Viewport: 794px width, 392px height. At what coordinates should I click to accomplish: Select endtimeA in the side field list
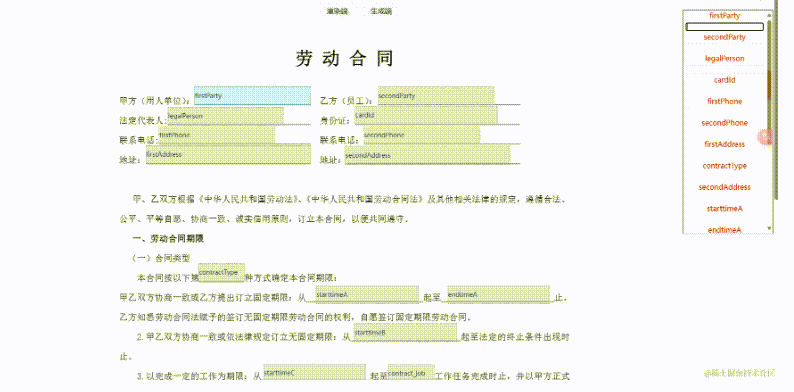(724, 230)
